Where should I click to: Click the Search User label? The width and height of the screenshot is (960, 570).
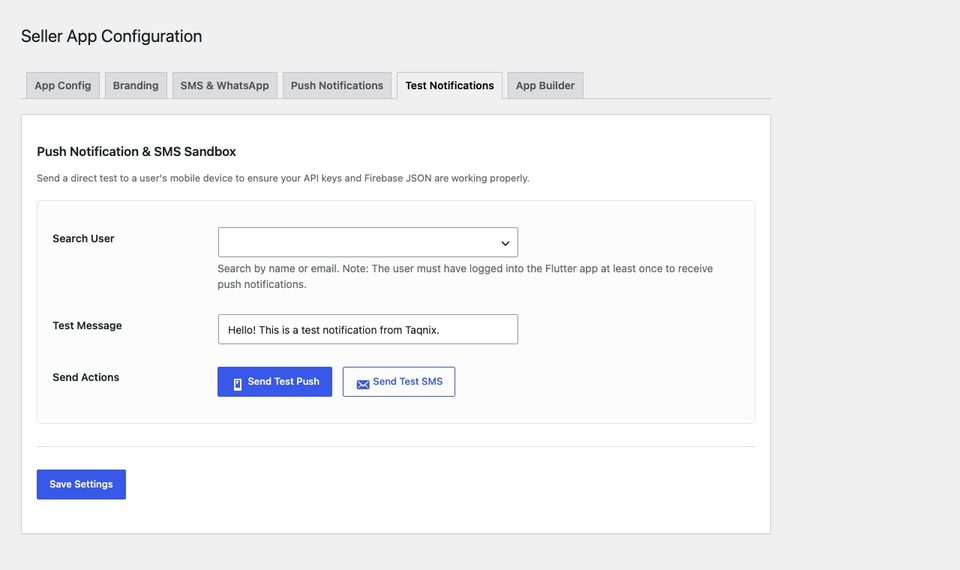point(83,239)
